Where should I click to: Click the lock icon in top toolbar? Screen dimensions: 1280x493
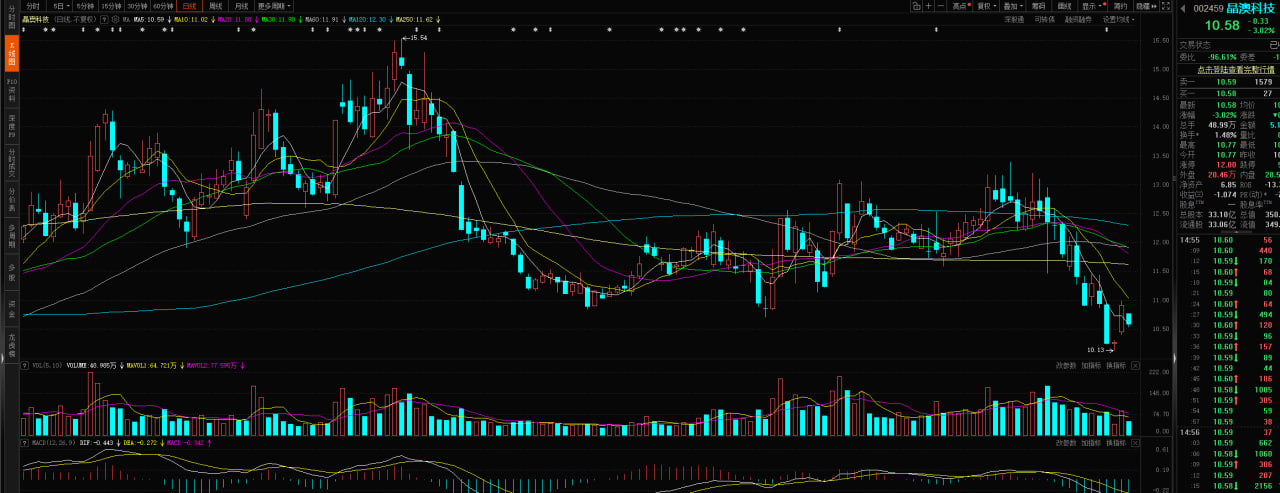point(917,6)
